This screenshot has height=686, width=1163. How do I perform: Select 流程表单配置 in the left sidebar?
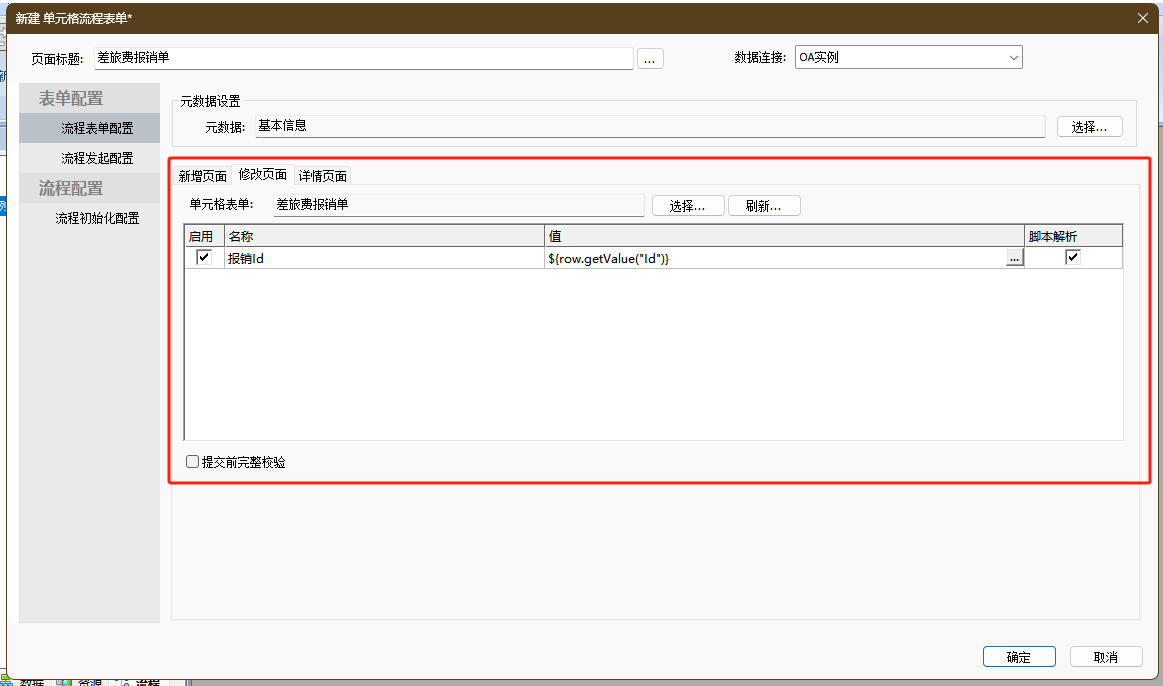tap(97, 128)
